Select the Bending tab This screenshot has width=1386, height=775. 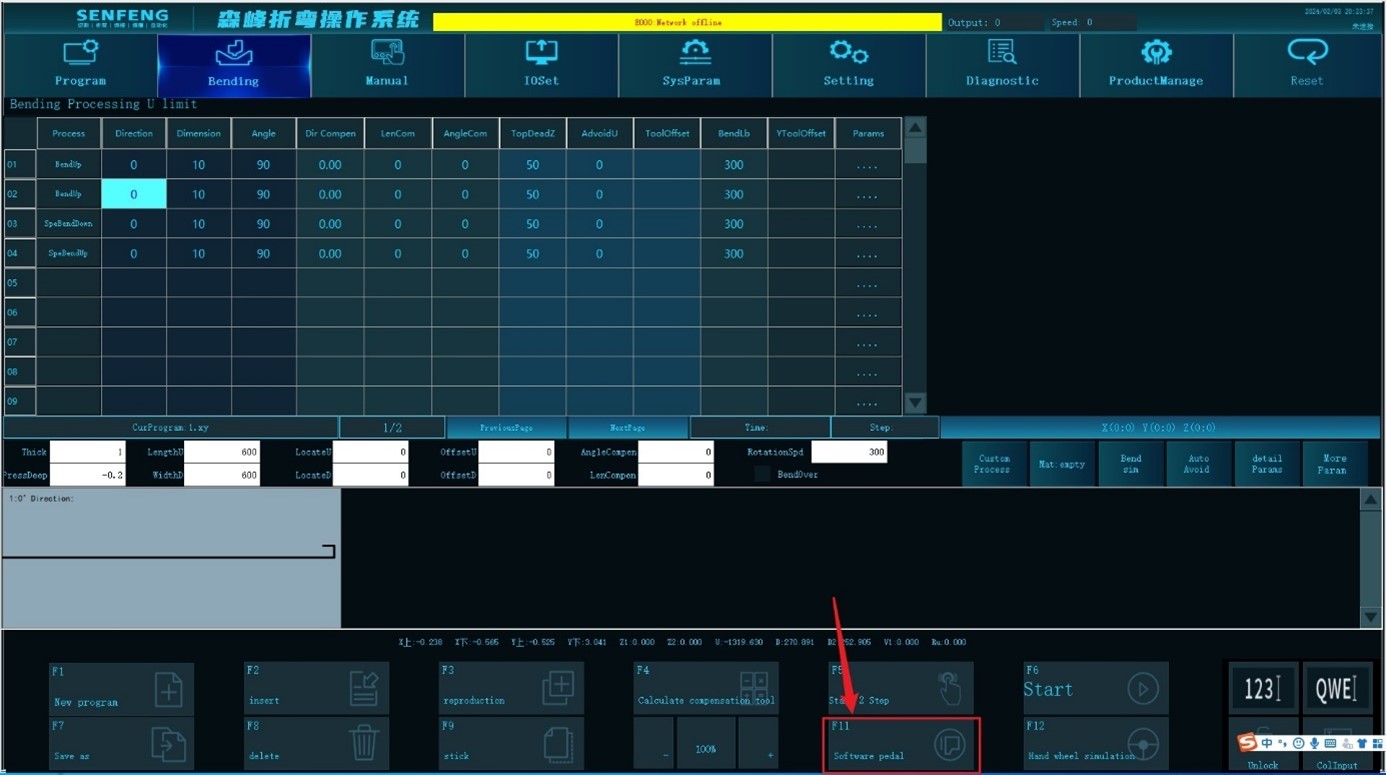coord(234,65)
